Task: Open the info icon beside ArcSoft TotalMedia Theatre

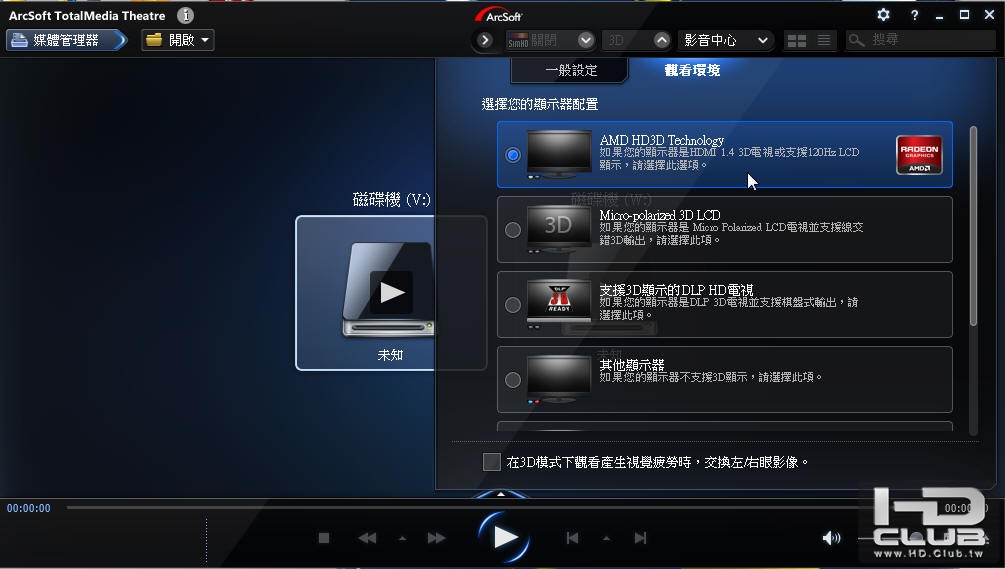Action: pos(185,15)
